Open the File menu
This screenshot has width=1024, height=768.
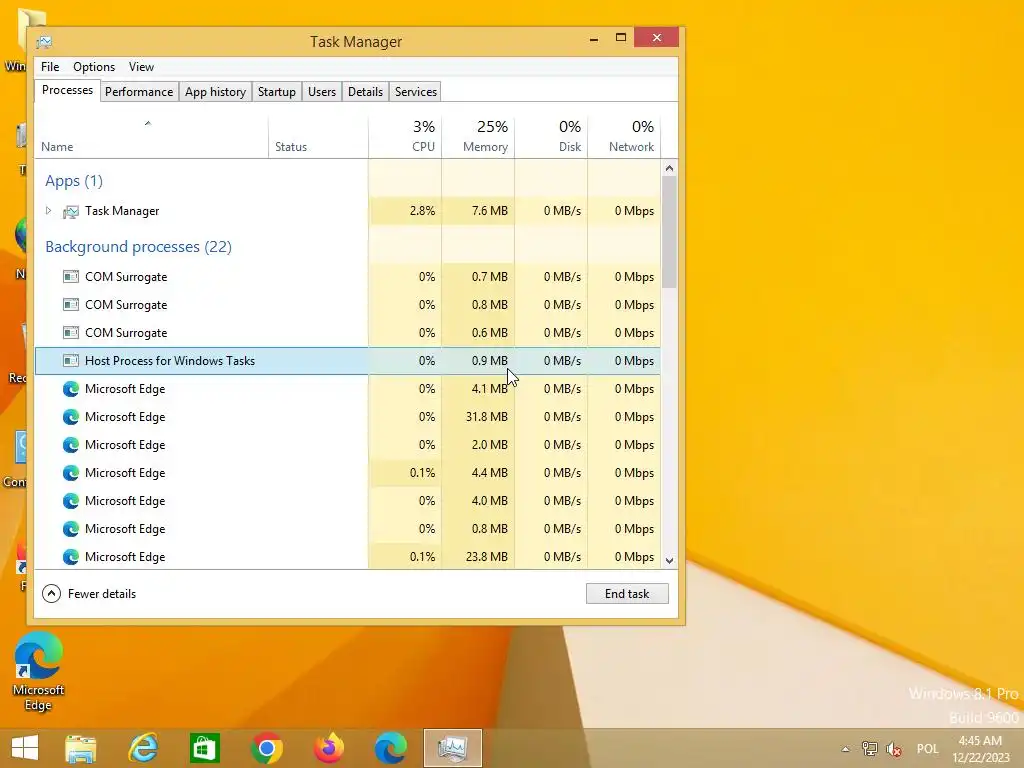[50, 67]
